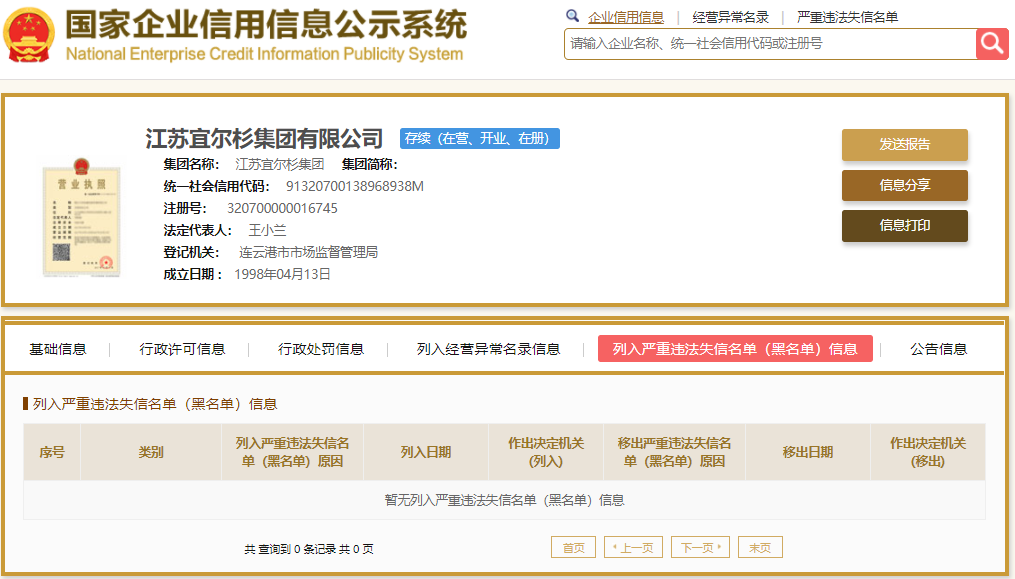The width and height of the screenshot is (1015, 579).
Task: Click credit code 91320700138968938M
Action: coord(355,187)
